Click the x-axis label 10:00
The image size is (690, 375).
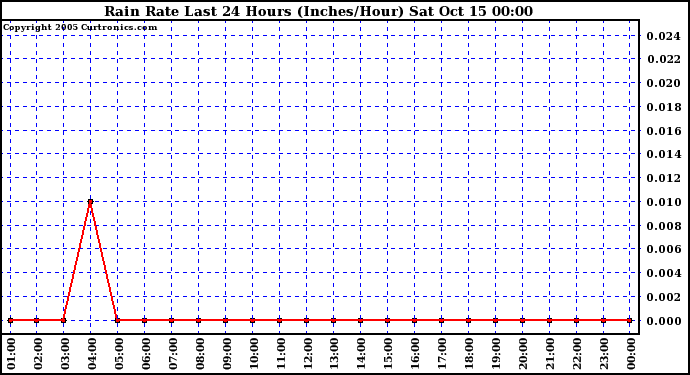click(254, 354)
